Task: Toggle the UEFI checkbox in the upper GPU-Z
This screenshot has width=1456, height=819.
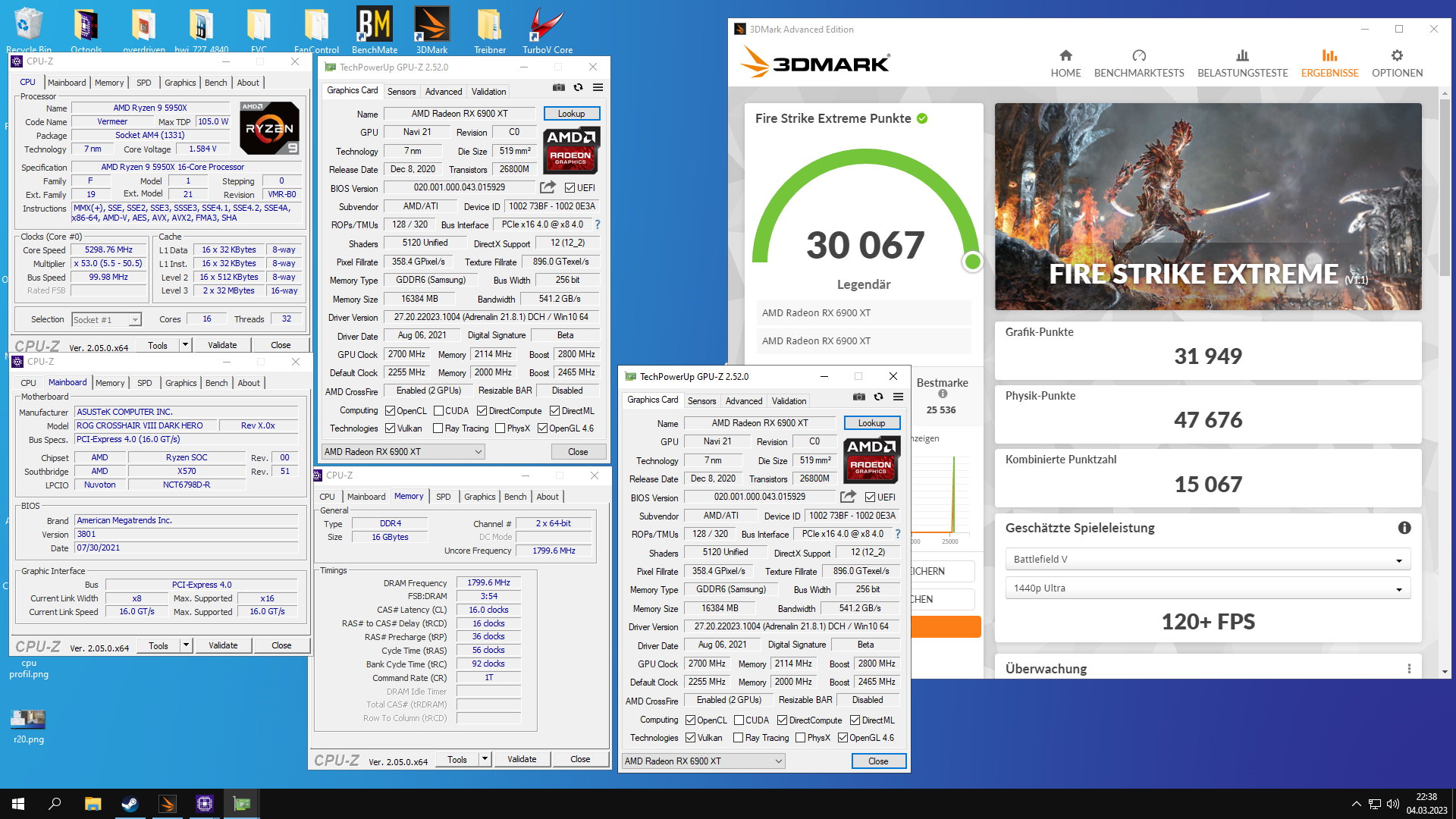Action: tap(570, 188)
